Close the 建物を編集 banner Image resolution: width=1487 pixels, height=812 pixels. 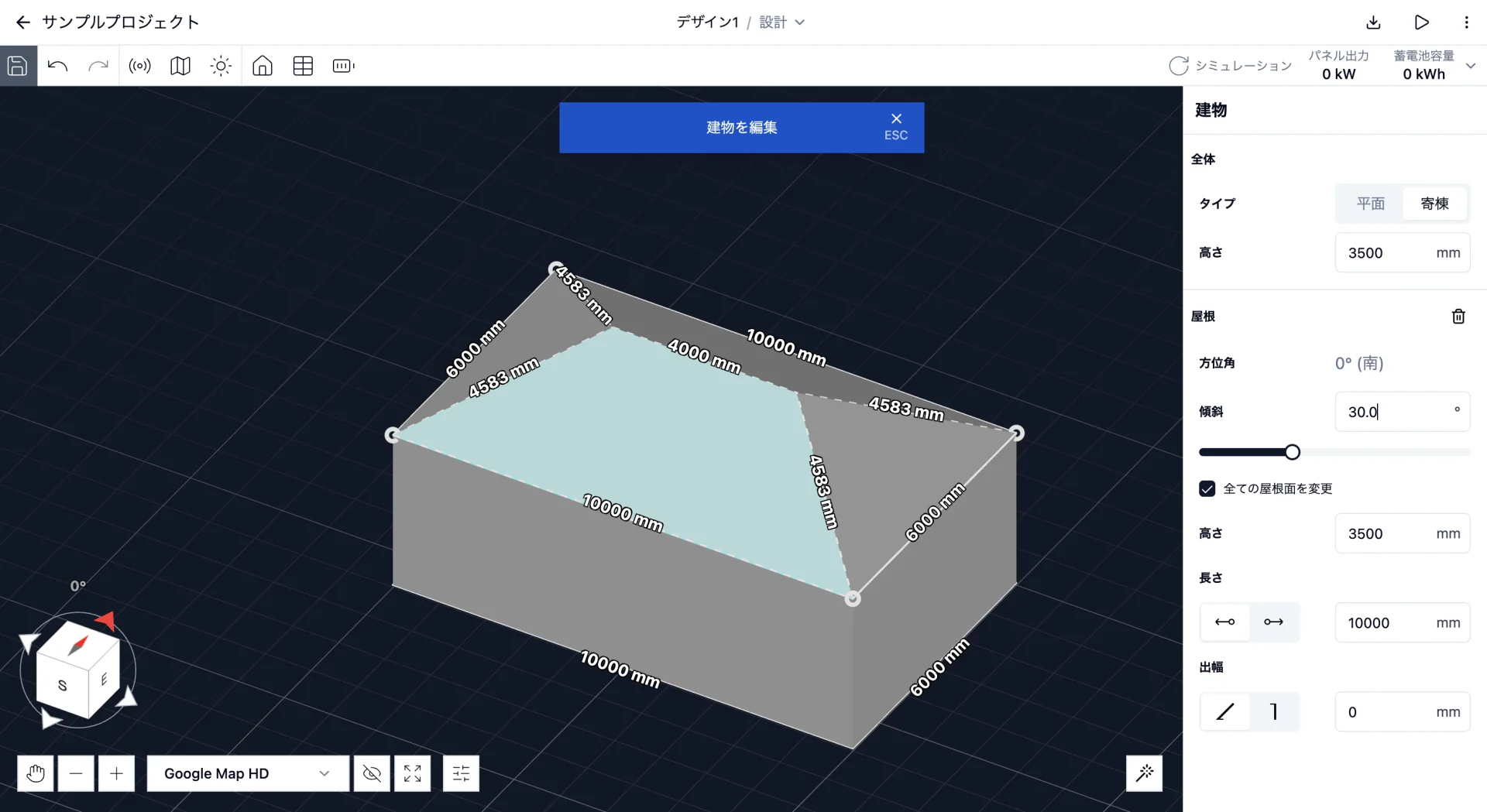896,125
